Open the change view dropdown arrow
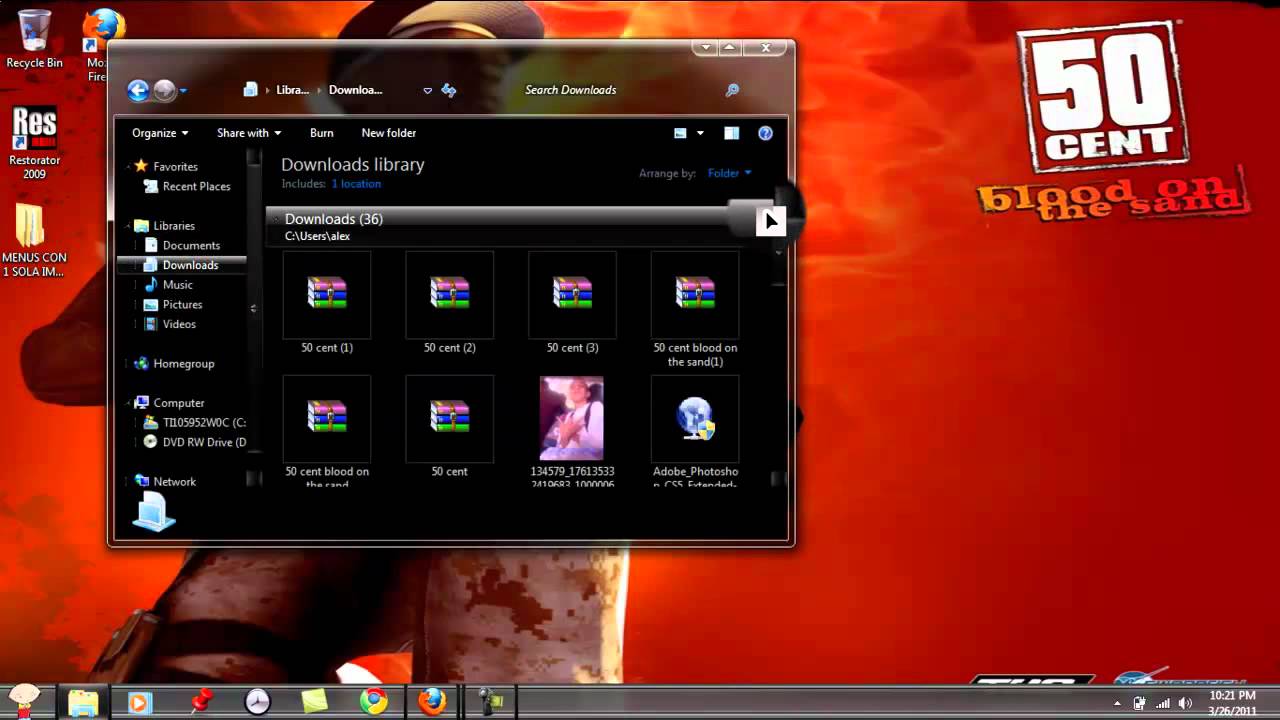This screenshot has height=720, width=1280. pos(700,133)
